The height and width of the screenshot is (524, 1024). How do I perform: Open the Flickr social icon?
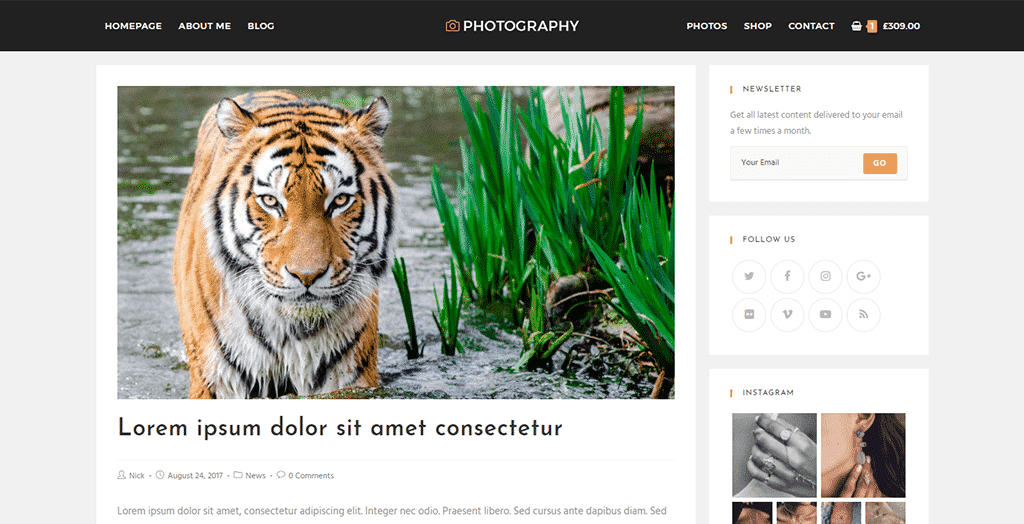tap(748, 315)
